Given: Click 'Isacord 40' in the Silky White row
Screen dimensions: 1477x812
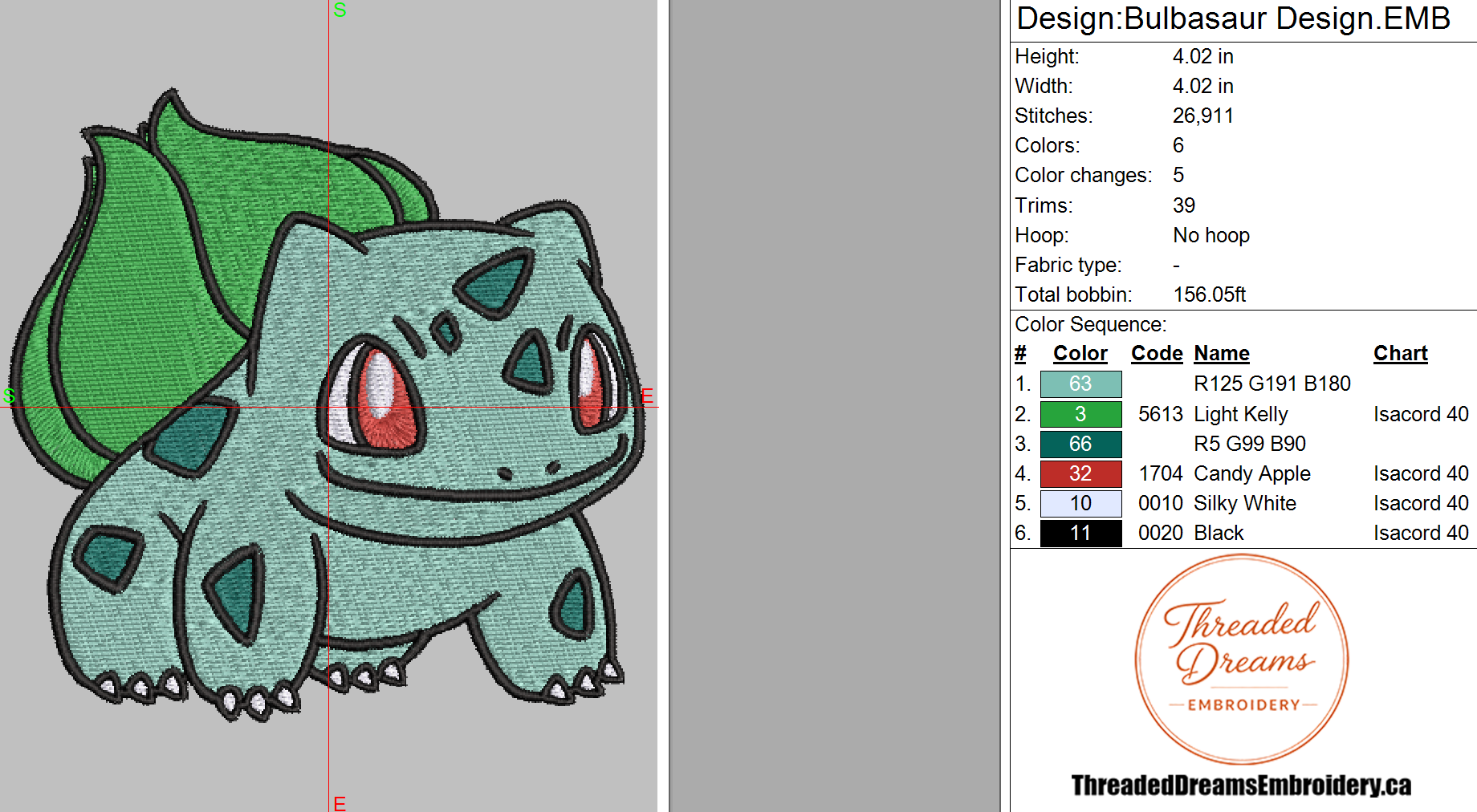Looking at the screenshot, I should [x=1421, y=503].
